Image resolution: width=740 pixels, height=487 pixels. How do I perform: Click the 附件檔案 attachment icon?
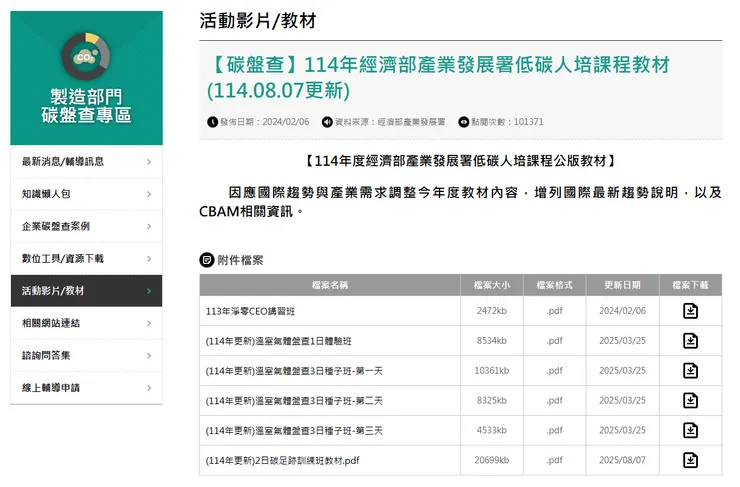tap(207, 260)
